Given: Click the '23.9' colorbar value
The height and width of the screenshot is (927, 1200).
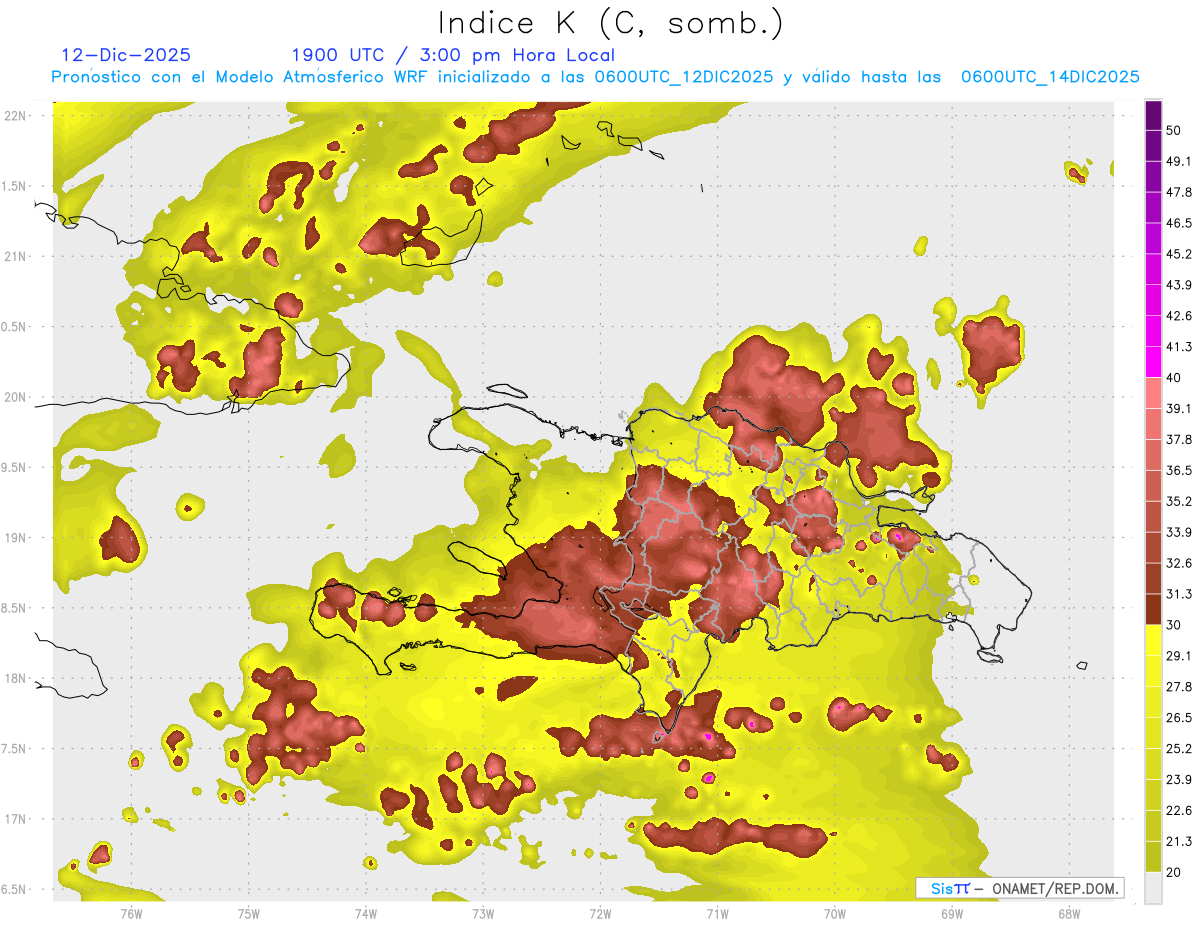Looking at the screenshot, I should pyautogui.click(x=1179, y=779).
